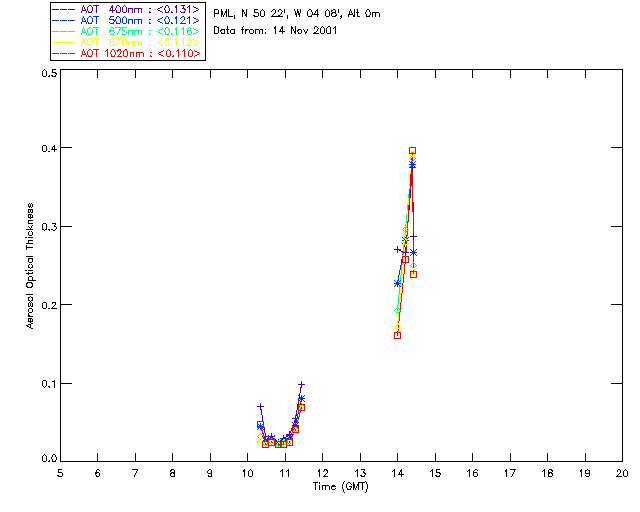The image size is (640, 512).
Task: Click the 0.0 tick label on y-axis
Action: pyautogui.click(x=46, y=460)
